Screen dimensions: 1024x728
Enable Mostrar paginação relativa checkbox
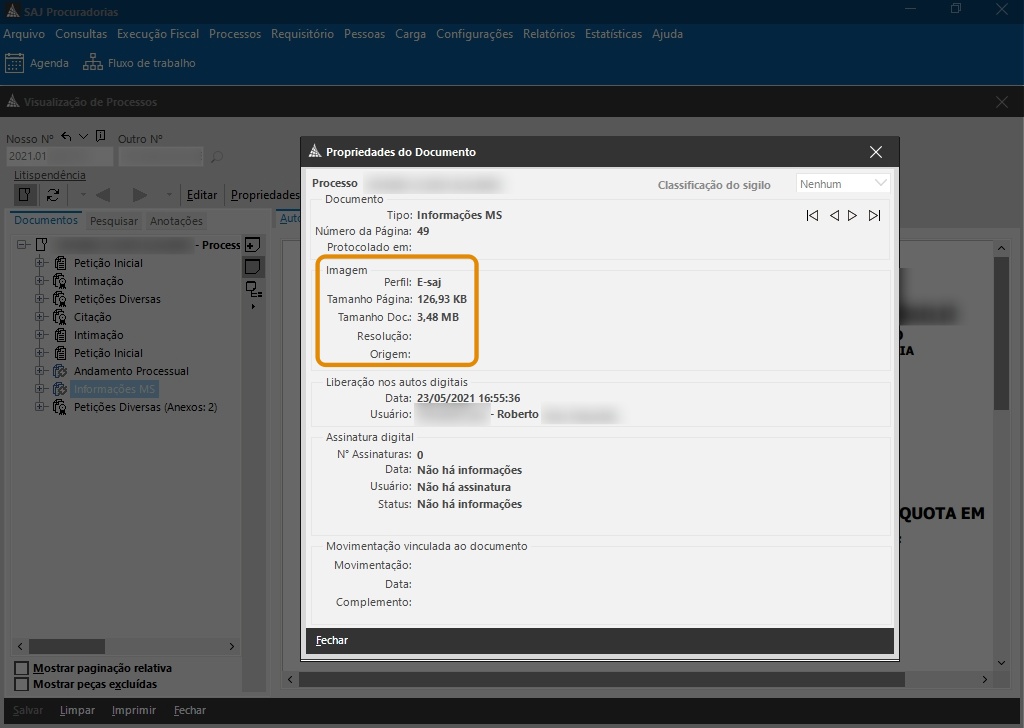[x=22, y=668]
